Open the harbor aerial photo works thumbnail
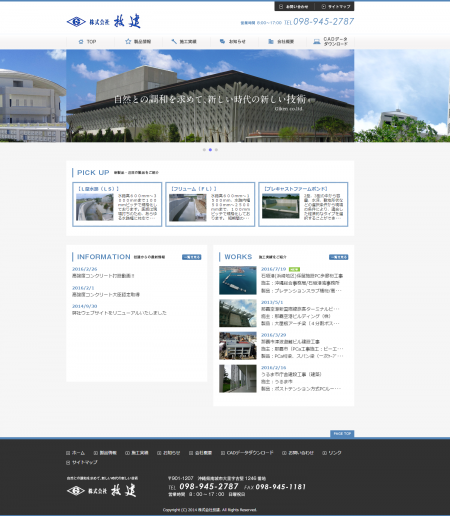Viewport: 450px width, 516px height. tap(238, 280)
